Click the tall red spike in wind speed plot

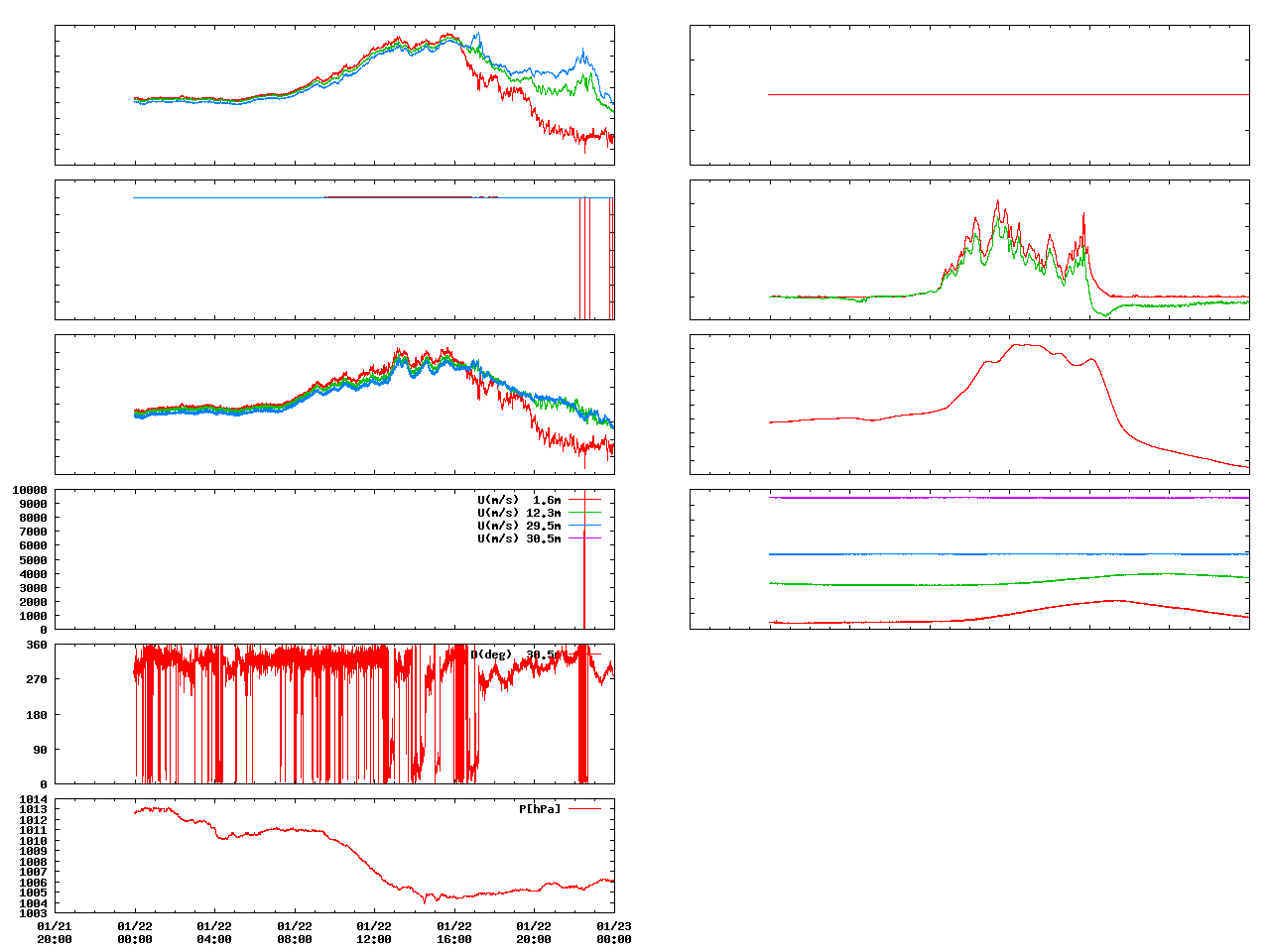point(583,585)
